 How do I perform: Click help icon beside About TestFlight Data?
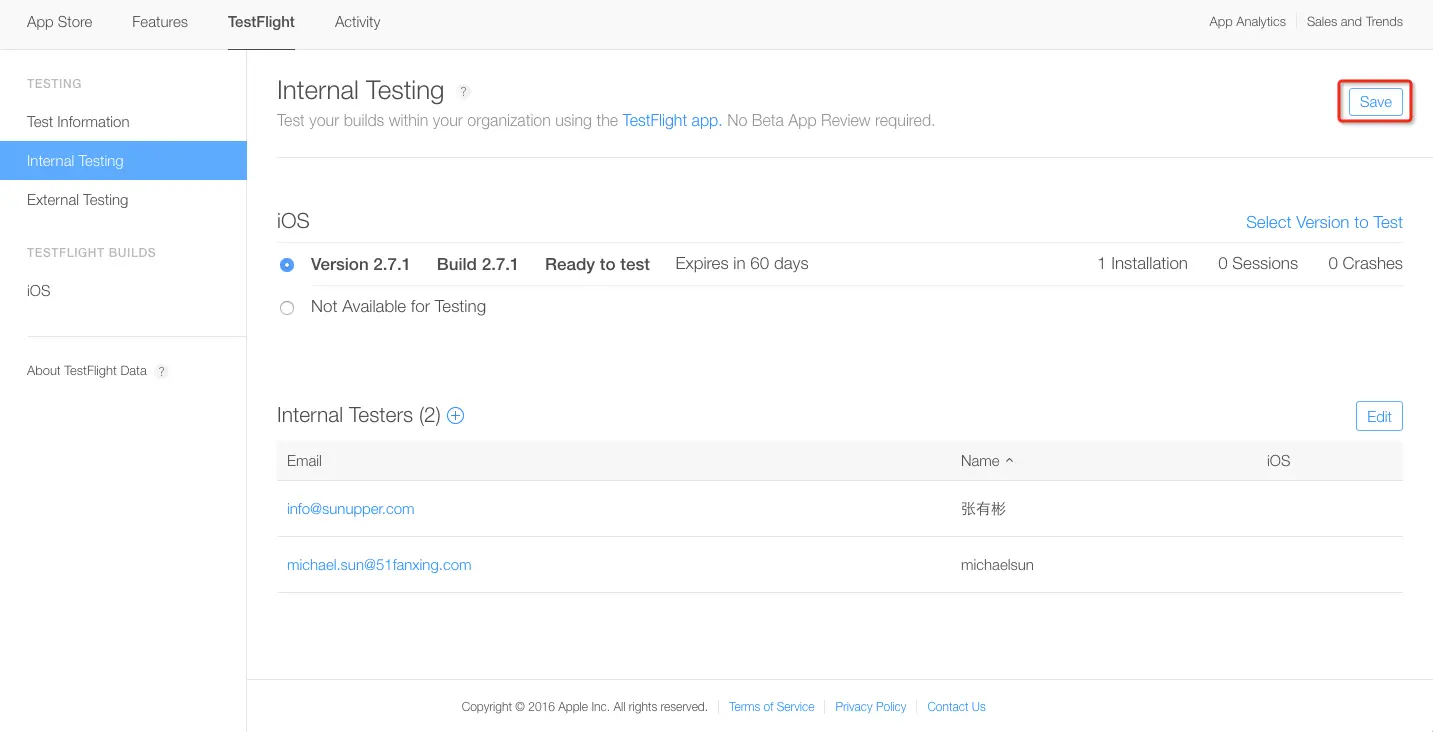point(162,371)
